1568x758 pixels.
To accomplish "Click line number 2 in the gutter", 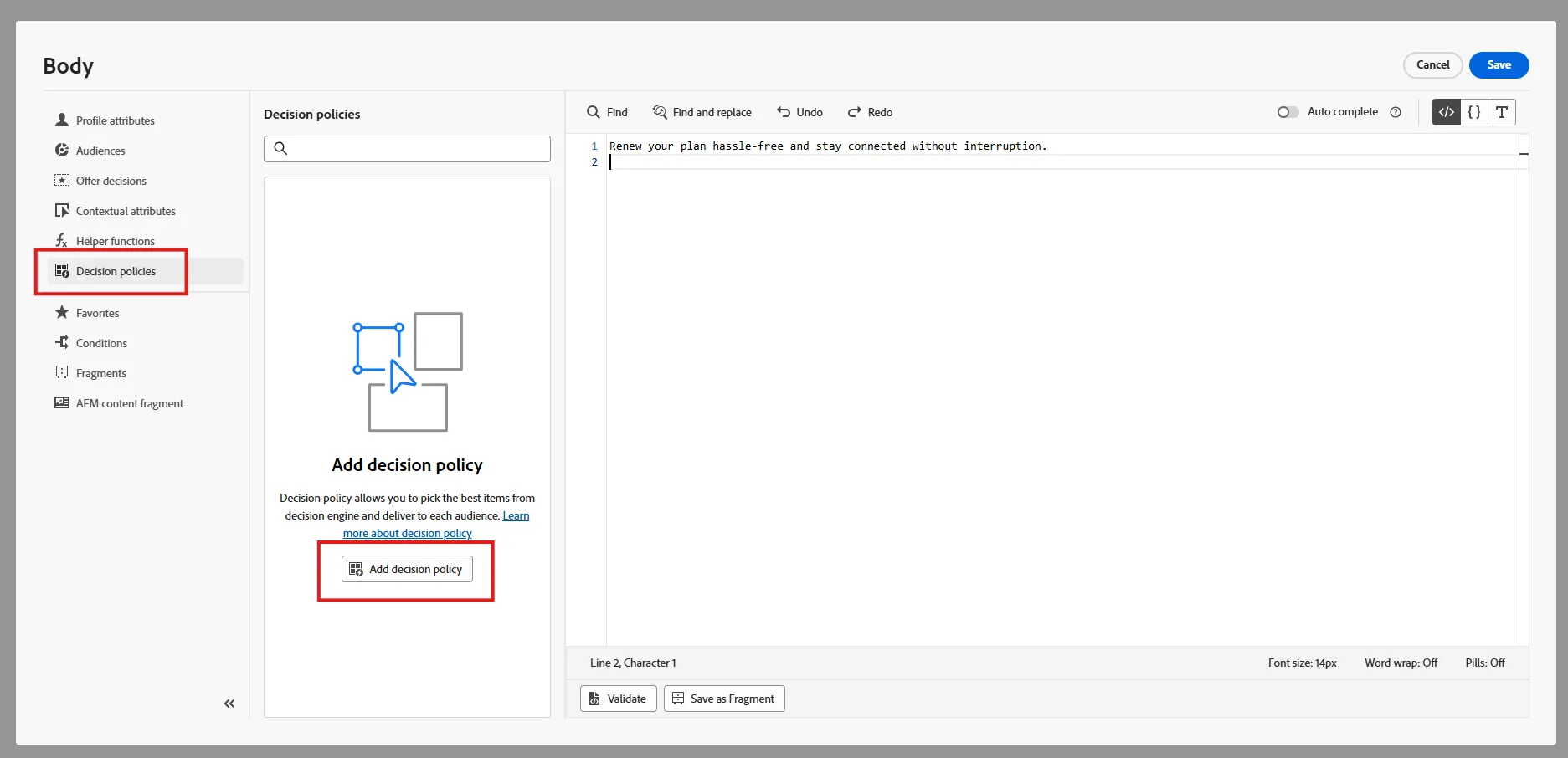I will coord(594,162).
